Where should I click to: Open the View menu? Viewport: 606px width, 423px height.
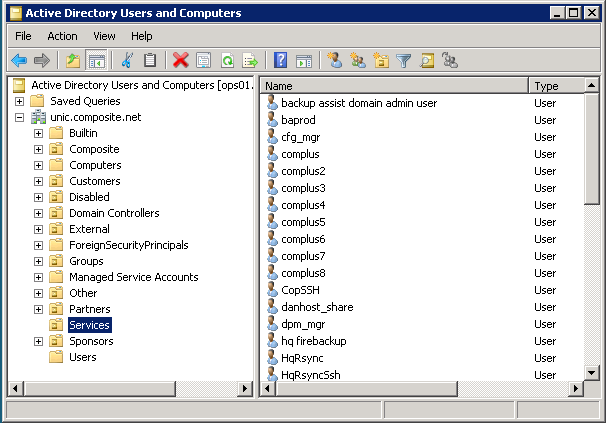[x=104, y=36]
